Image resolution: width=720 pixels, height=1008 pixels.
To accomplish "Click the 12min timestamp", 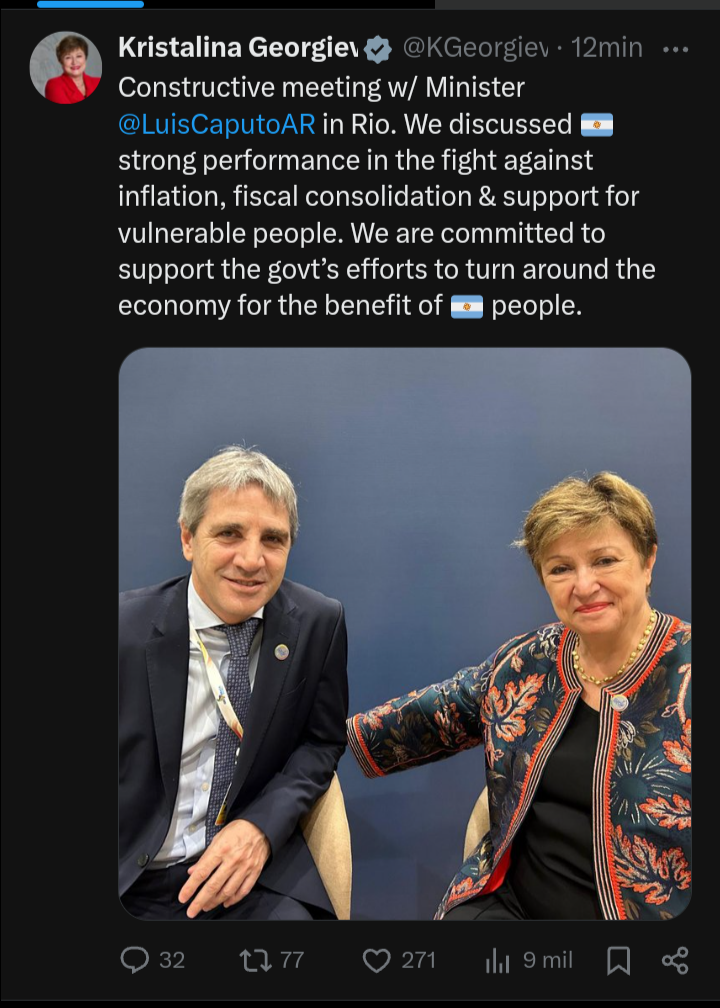I will coord(607,48).
